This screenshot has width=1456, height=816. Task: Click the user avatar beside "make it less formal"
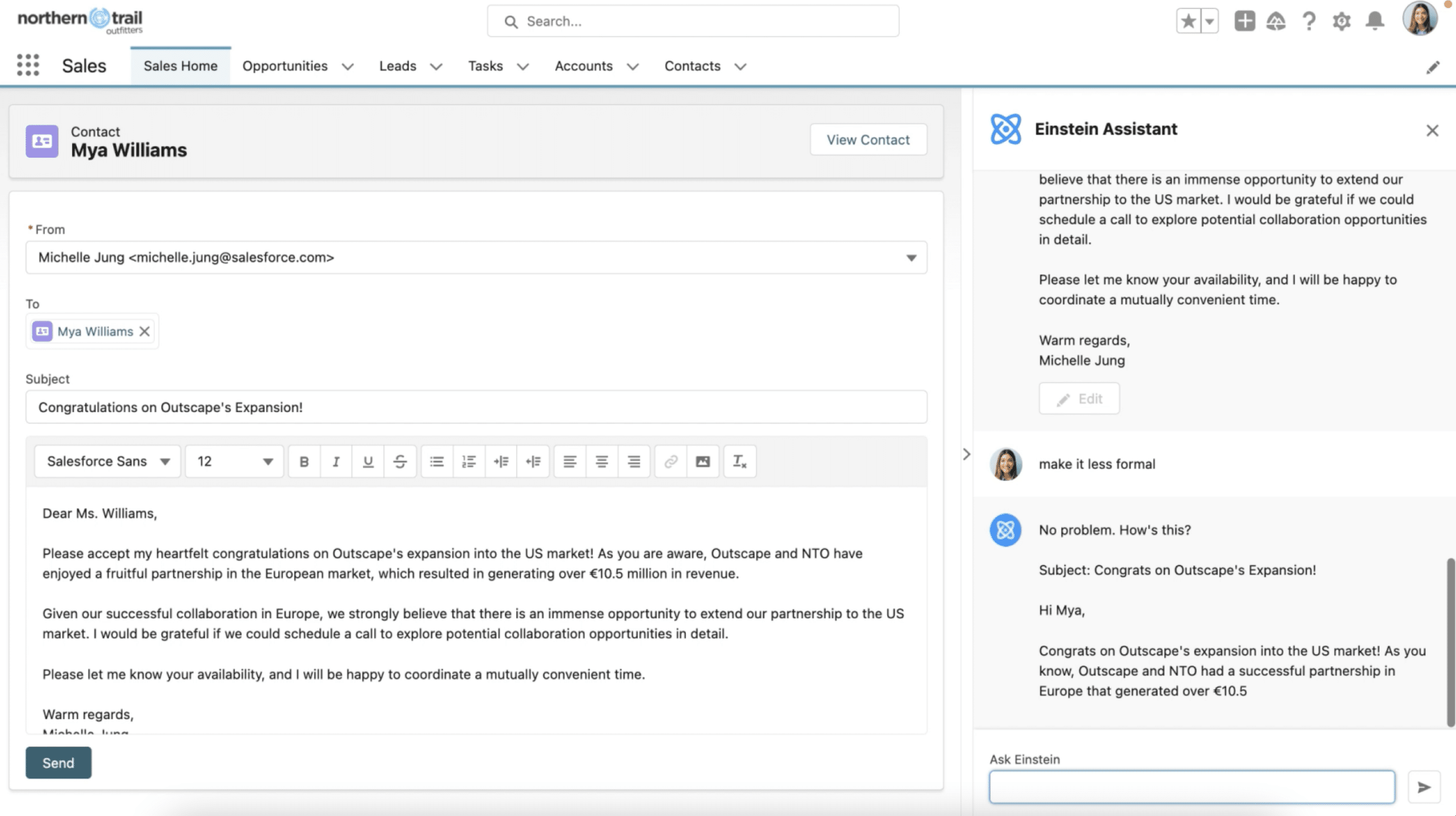(1006, 464)
